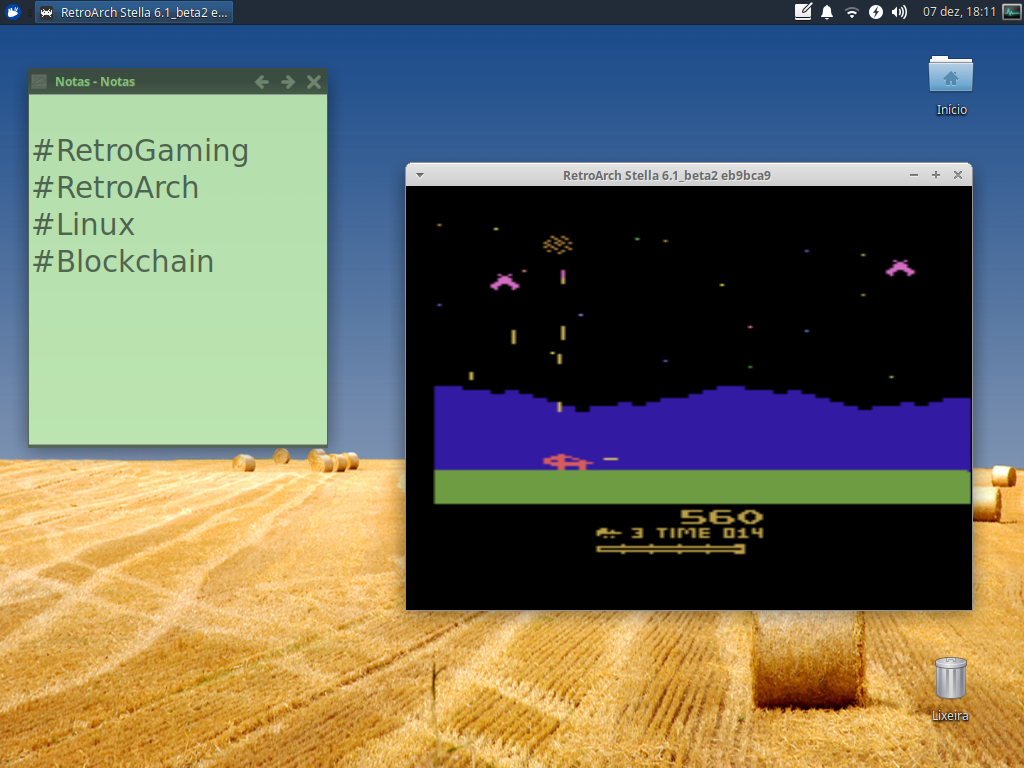
Task: Open the Wi-Fi network indicator
Action: [x=851, y=12]
